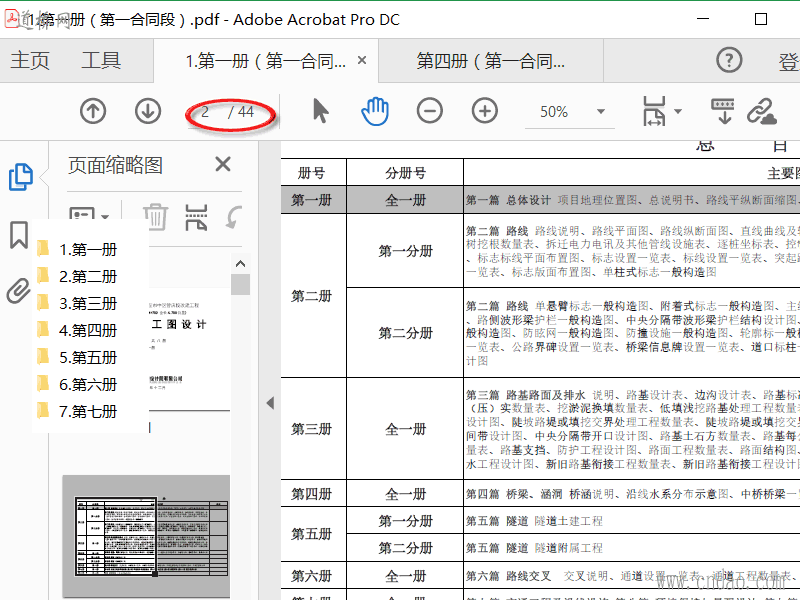This screenshot has height=600, width=800.
Task: Open the 2.第二册 folder
Action: tap(77, 277)
